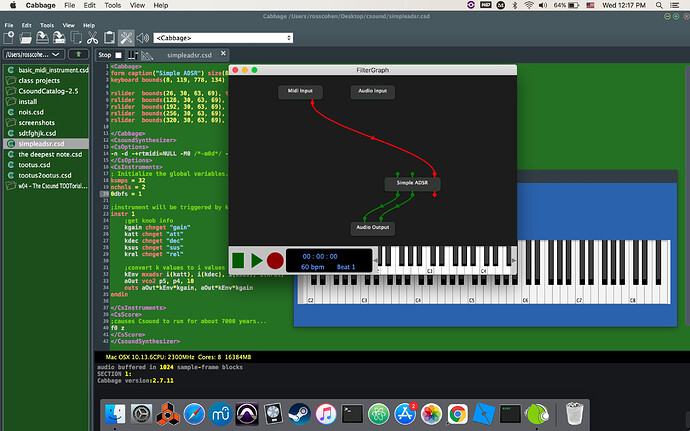The height and width of the screenshot is (431, 690).
Task: Open the <Cabbage> section combo box
Action: [x=223, y=38]
